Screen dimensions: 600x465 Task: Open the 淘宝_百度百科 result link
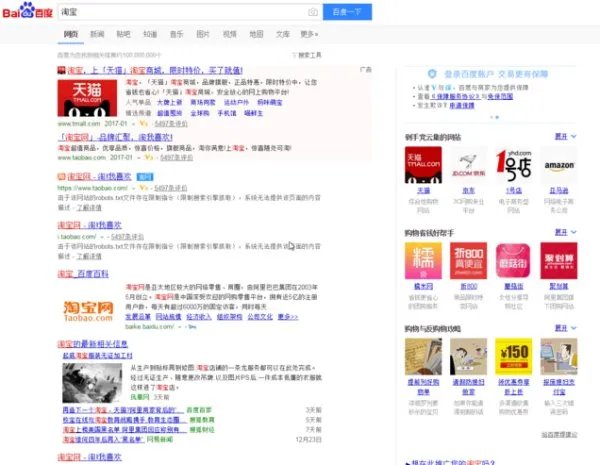tap(83, 274)
